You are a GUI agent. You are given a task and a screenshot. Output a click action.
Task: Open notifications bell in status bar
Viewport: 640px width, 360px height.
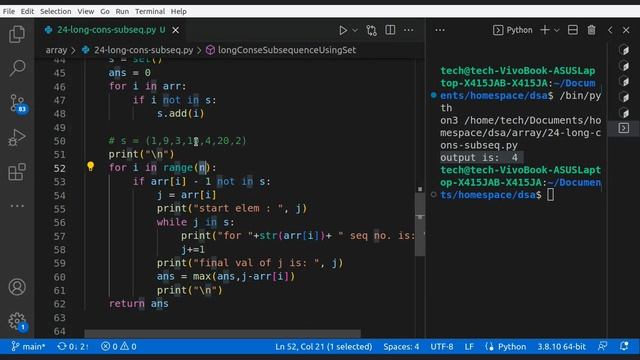pyautogui.click(x=624, y=347)
